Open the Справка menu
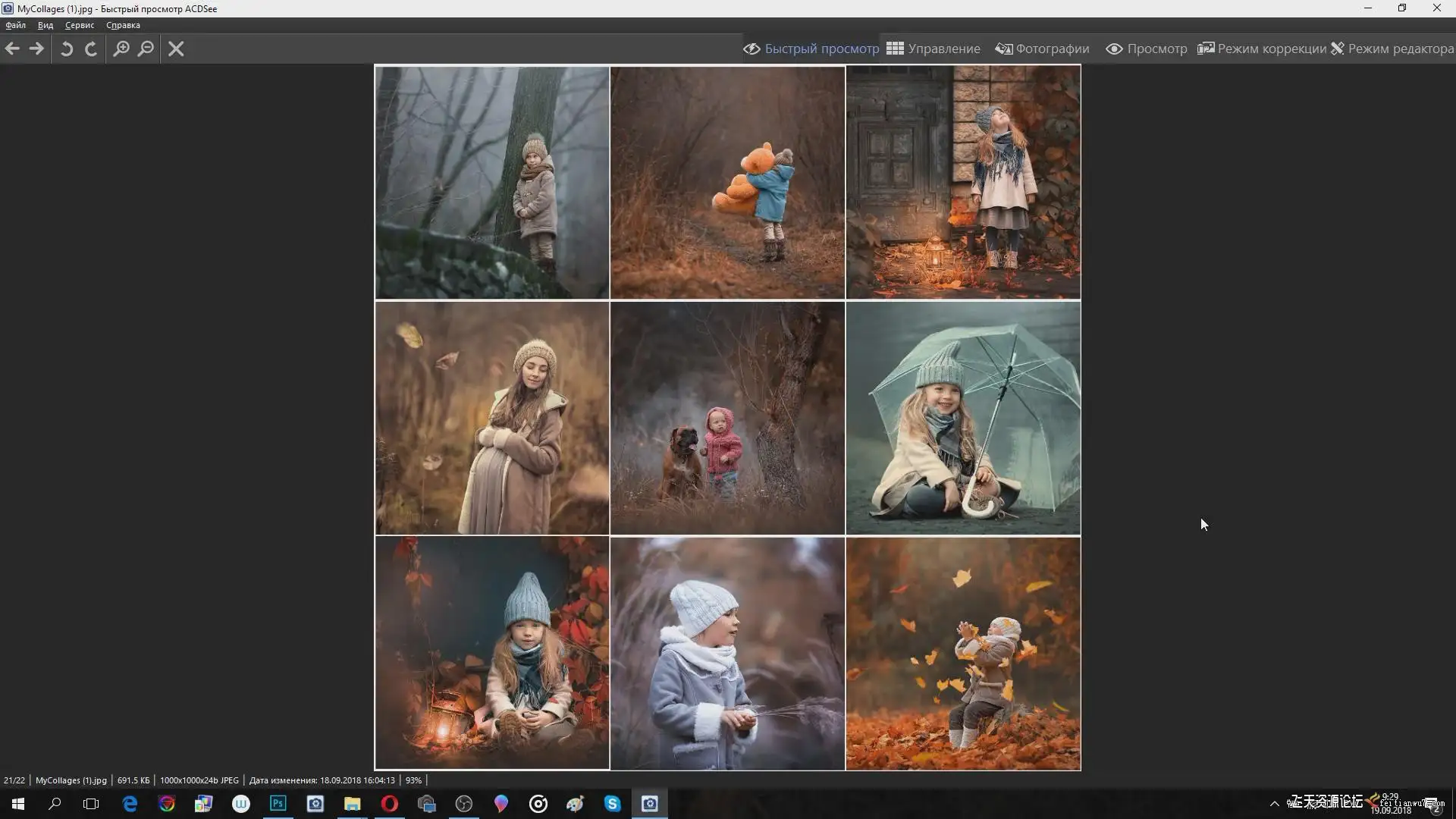Screen dimensions: 1456x819 123,25
